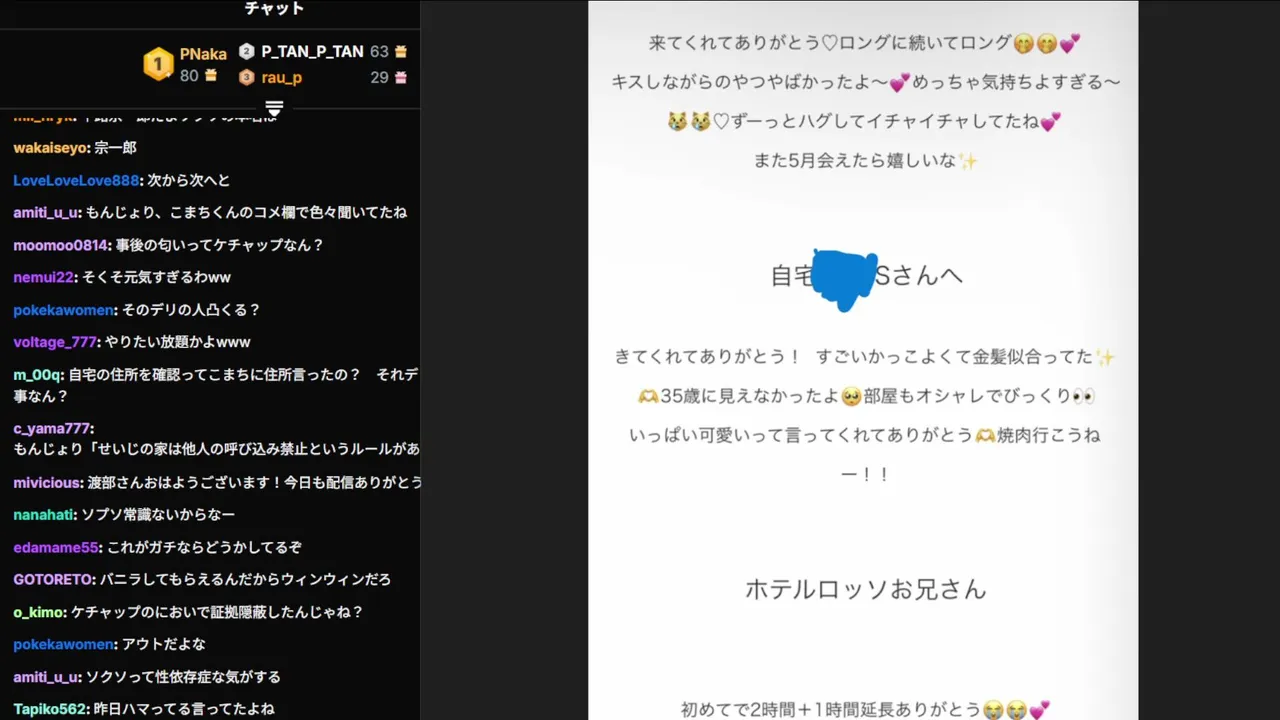Click the bronze rank 3 badge icon
The width and height of the screenshot is (1280, 720).
point(247,77)
